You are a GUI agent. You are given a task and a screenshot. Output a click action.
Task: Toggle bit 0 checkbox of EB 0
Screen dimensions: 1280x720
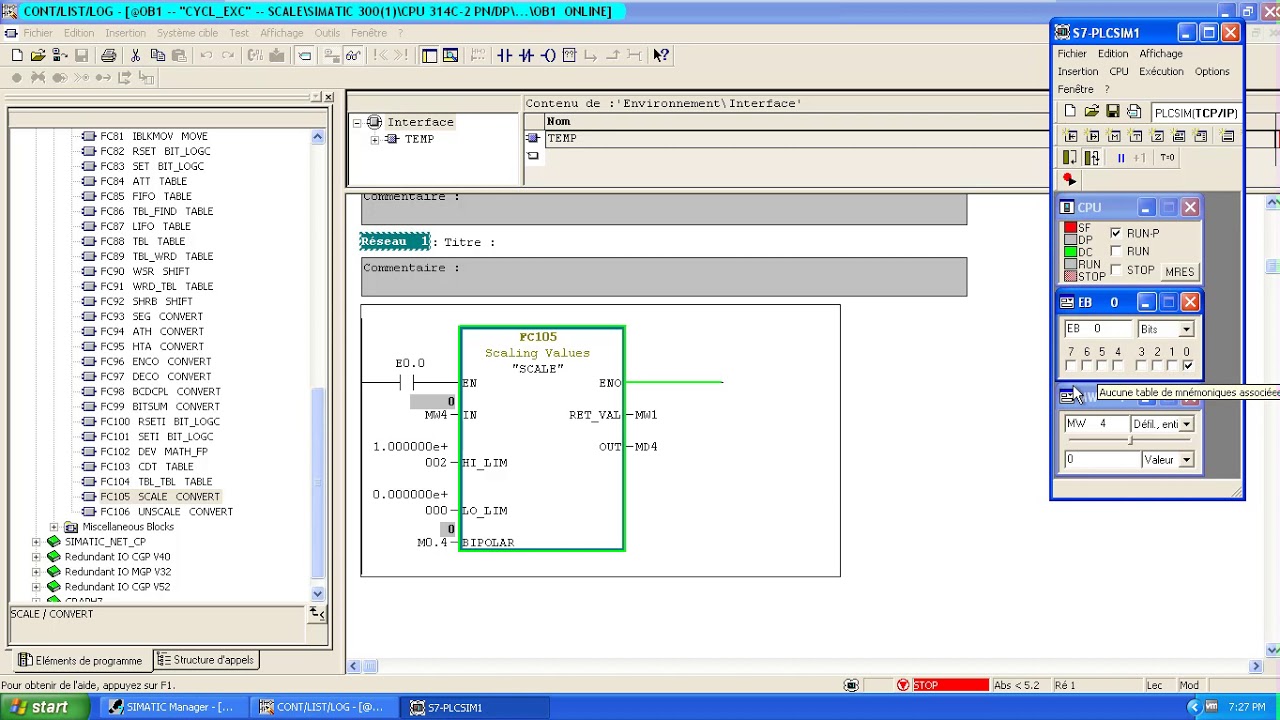1187,366
